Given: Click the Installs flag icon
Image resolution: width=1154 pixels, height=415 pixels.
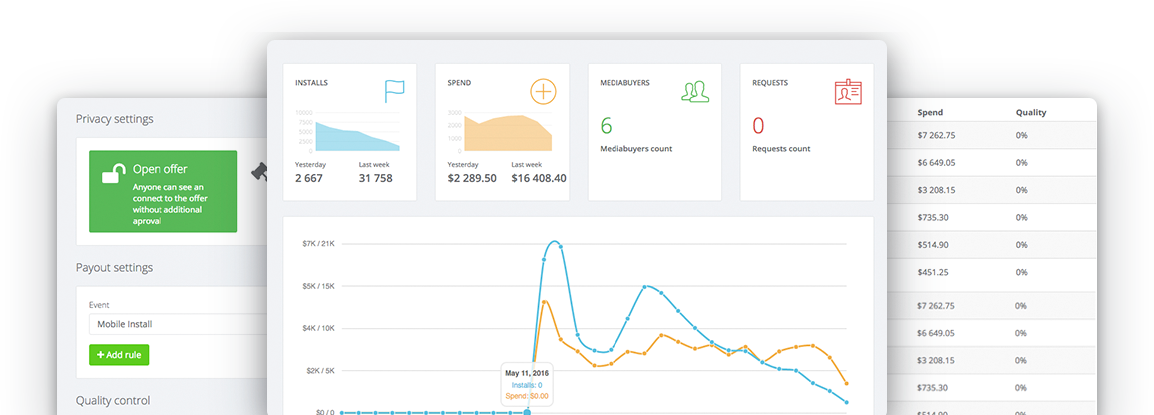Looking at the screenshot, I should (x=394, y=91).
